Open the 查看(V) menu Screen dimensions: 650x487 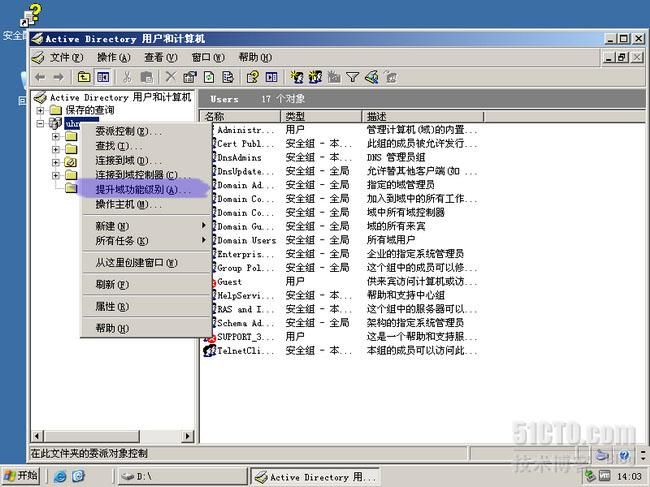click(x=161, y=58)
